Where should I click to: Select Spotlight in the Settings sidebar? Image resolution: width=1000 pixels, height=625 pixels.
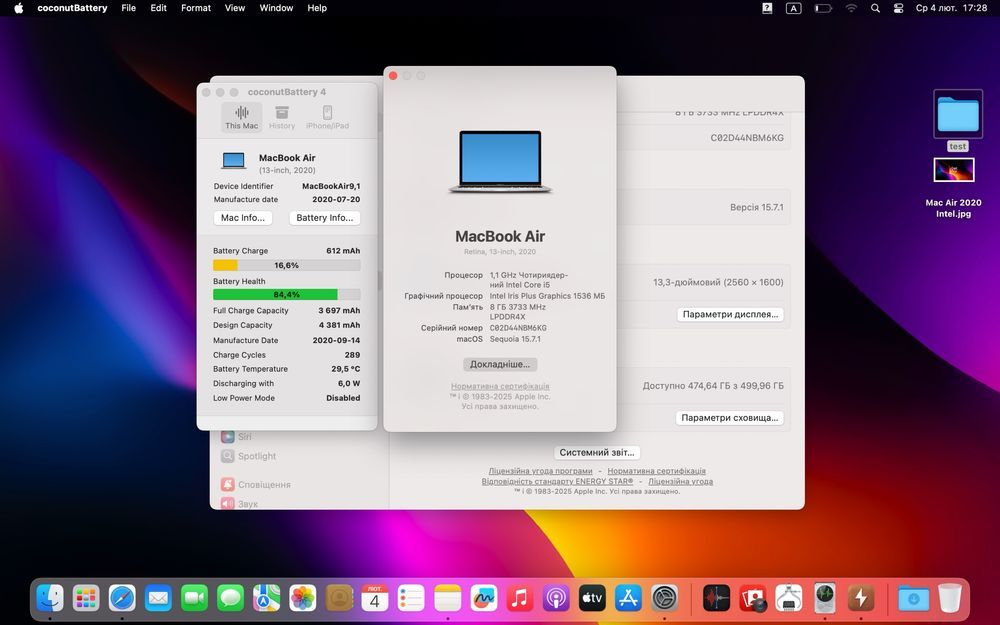click(x=249, y=456)
